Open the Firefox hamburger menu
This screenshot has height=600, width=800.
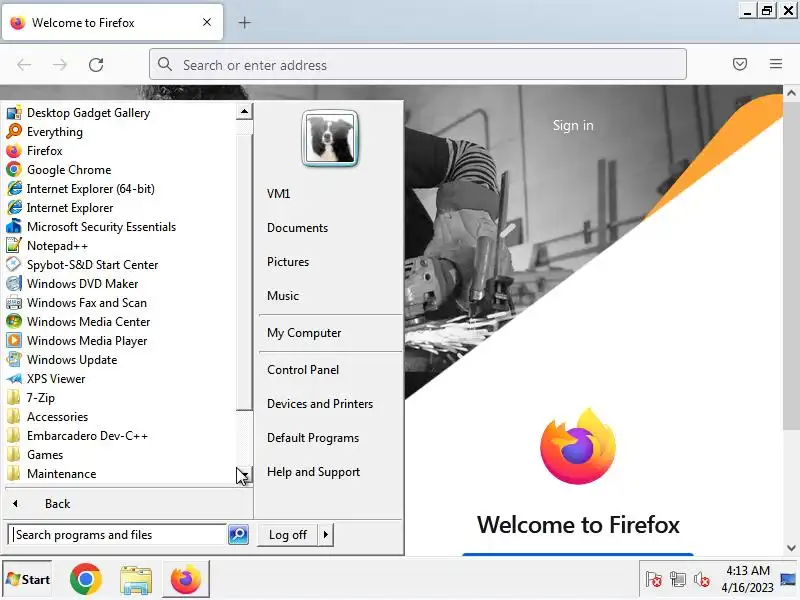point(776,64)
